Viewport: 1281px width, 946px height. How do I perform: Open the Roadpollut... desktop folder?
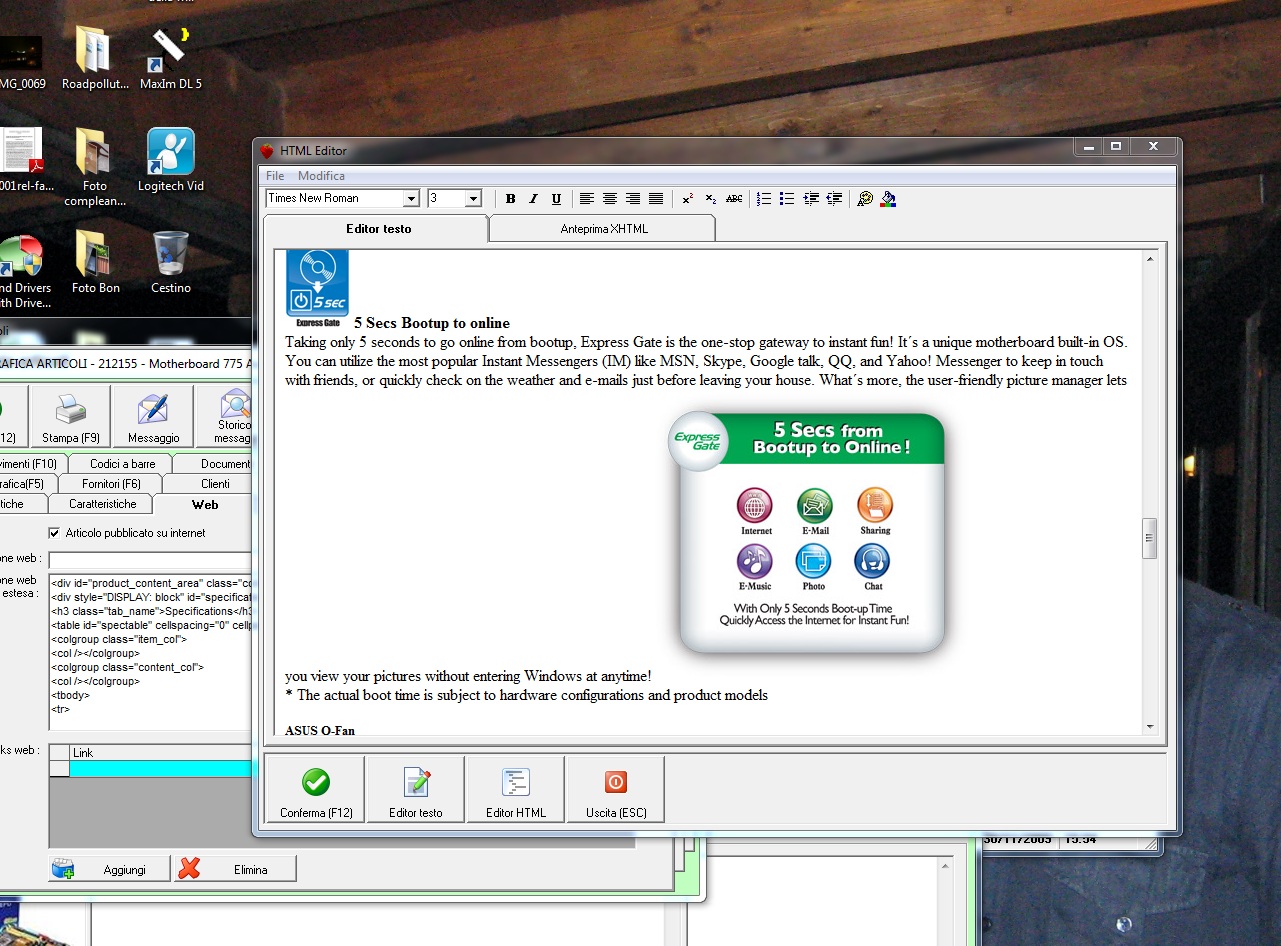(95, 58)
